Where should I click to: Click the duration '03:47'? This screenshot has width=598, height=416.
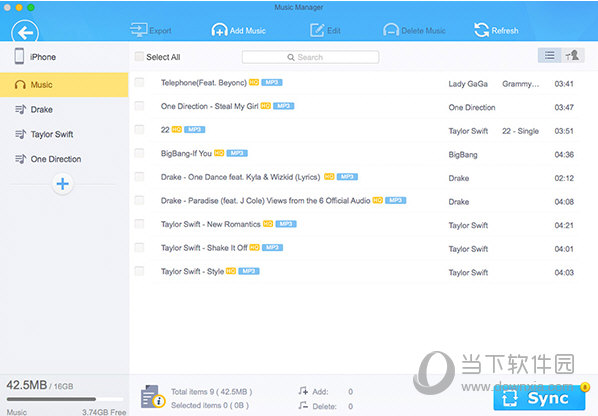pyautogui.click(x=564, y=108)
